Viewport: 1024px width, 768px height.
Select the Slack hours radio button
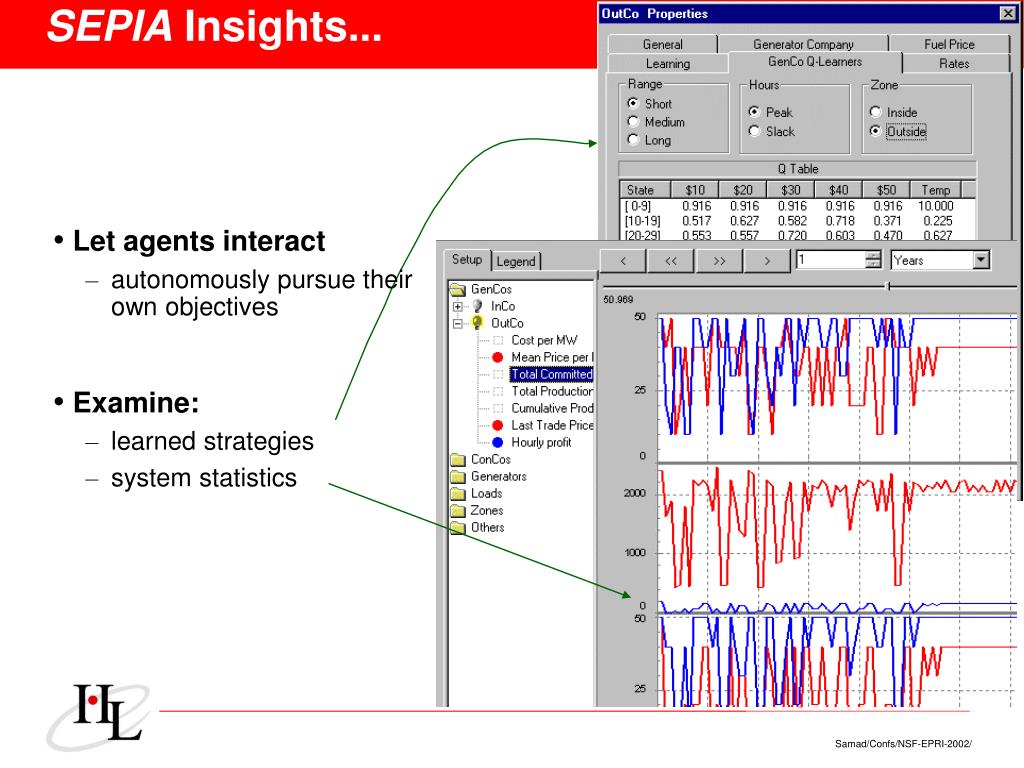(754, 131)
